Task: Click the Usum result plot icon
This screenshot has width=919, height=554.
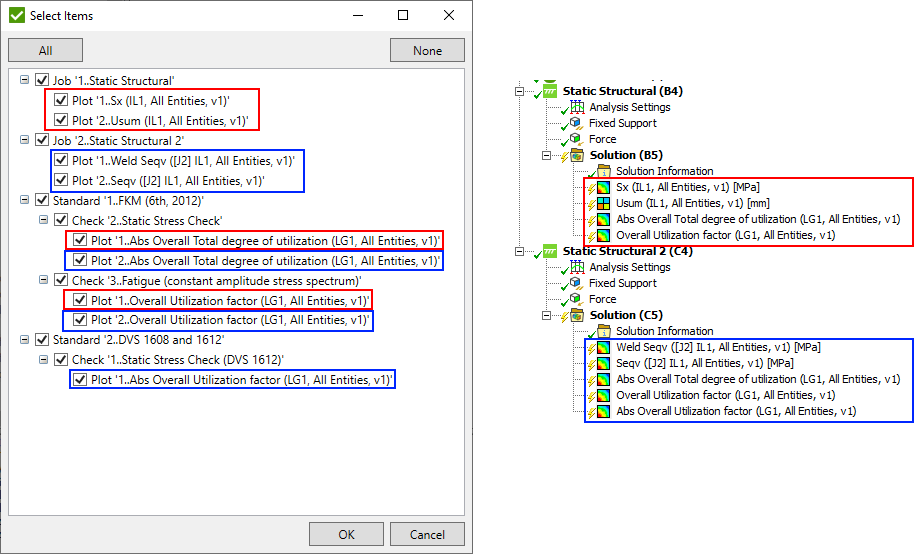Action: tap(603, 203)
